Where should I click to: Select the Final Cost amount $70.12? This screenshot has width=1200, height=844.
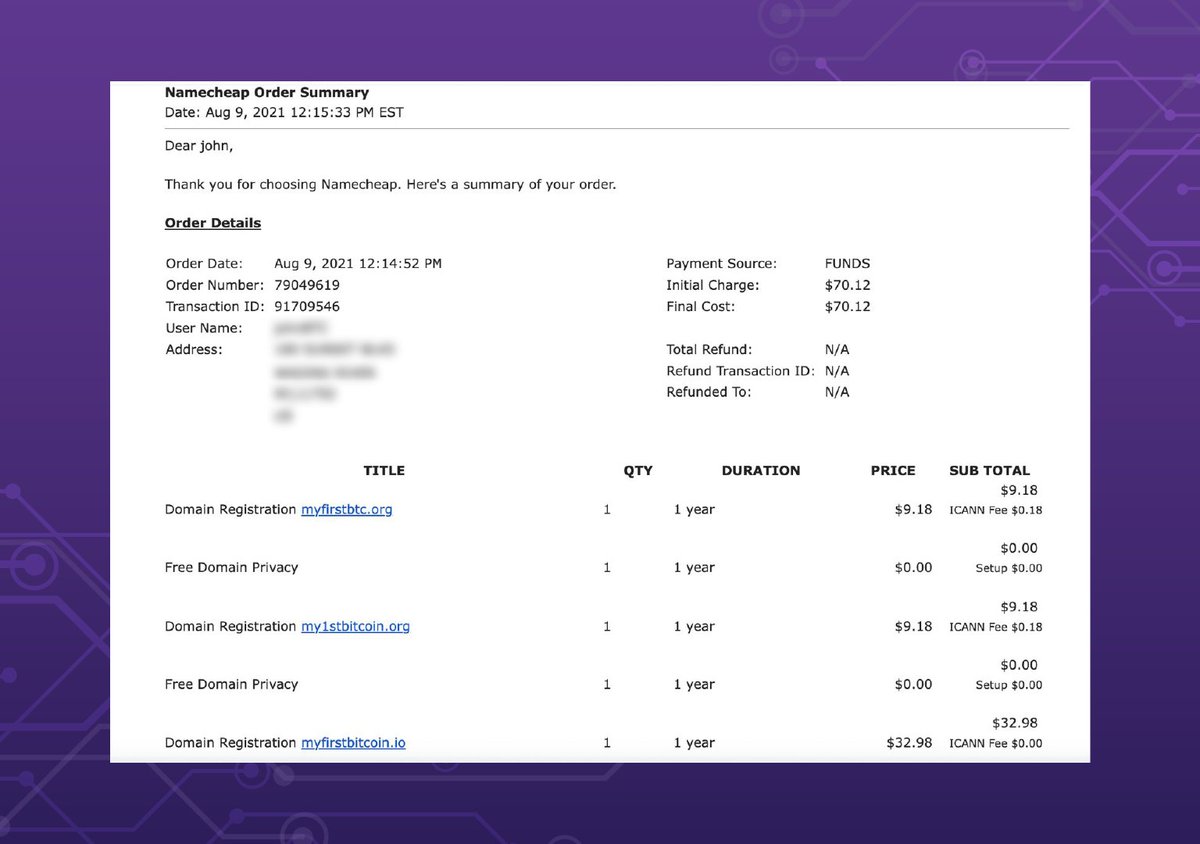coord(847,307)
